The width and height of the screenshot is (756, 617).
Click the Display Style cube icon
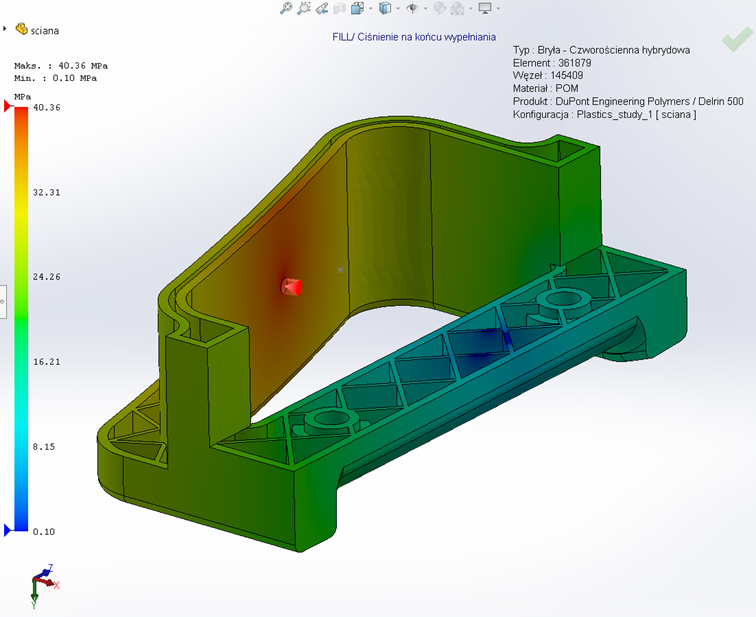(x=385, y=8)
